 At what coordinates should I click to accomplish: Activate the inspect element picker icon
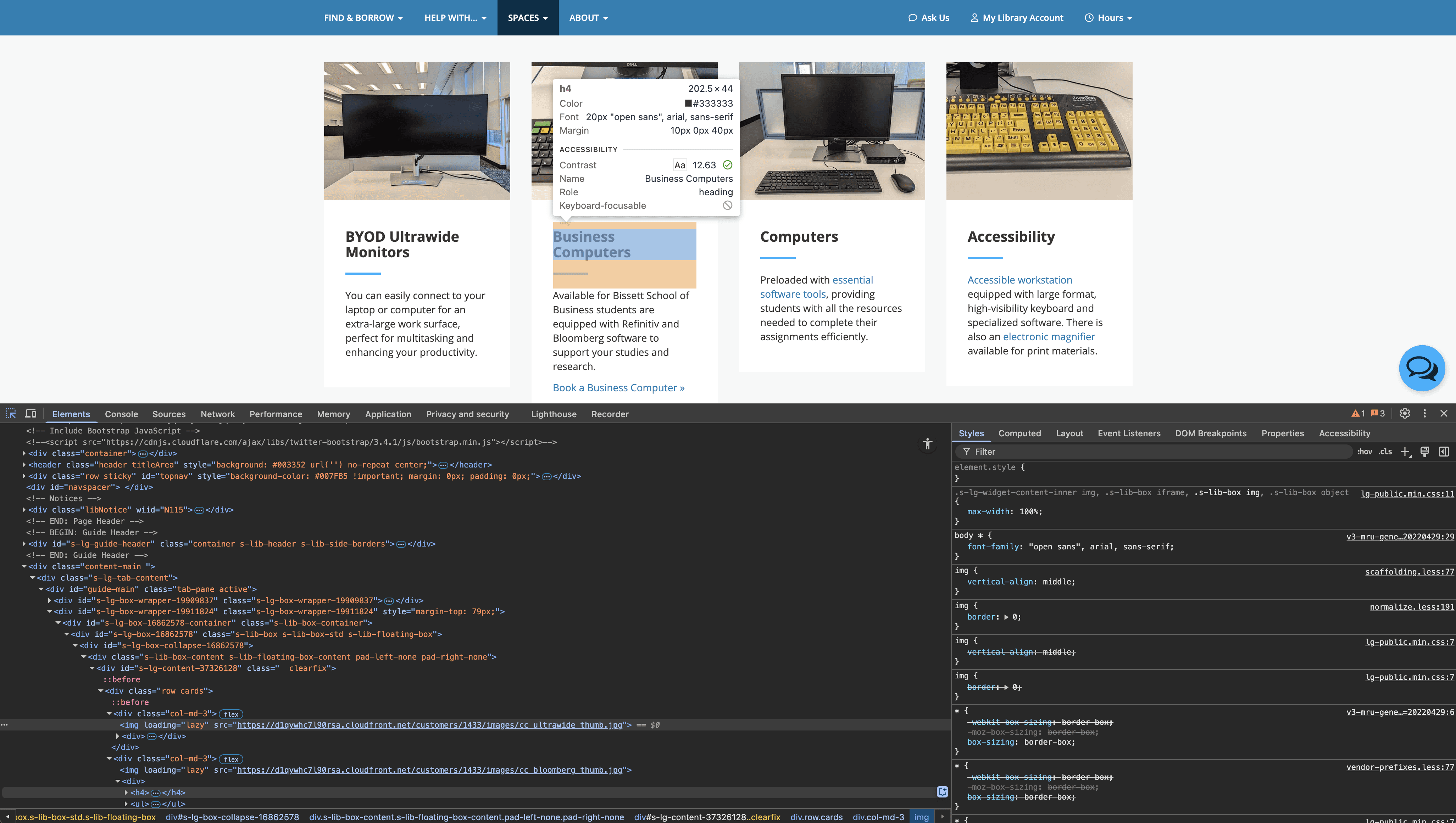pyautogui.click(x=11, y=414)
